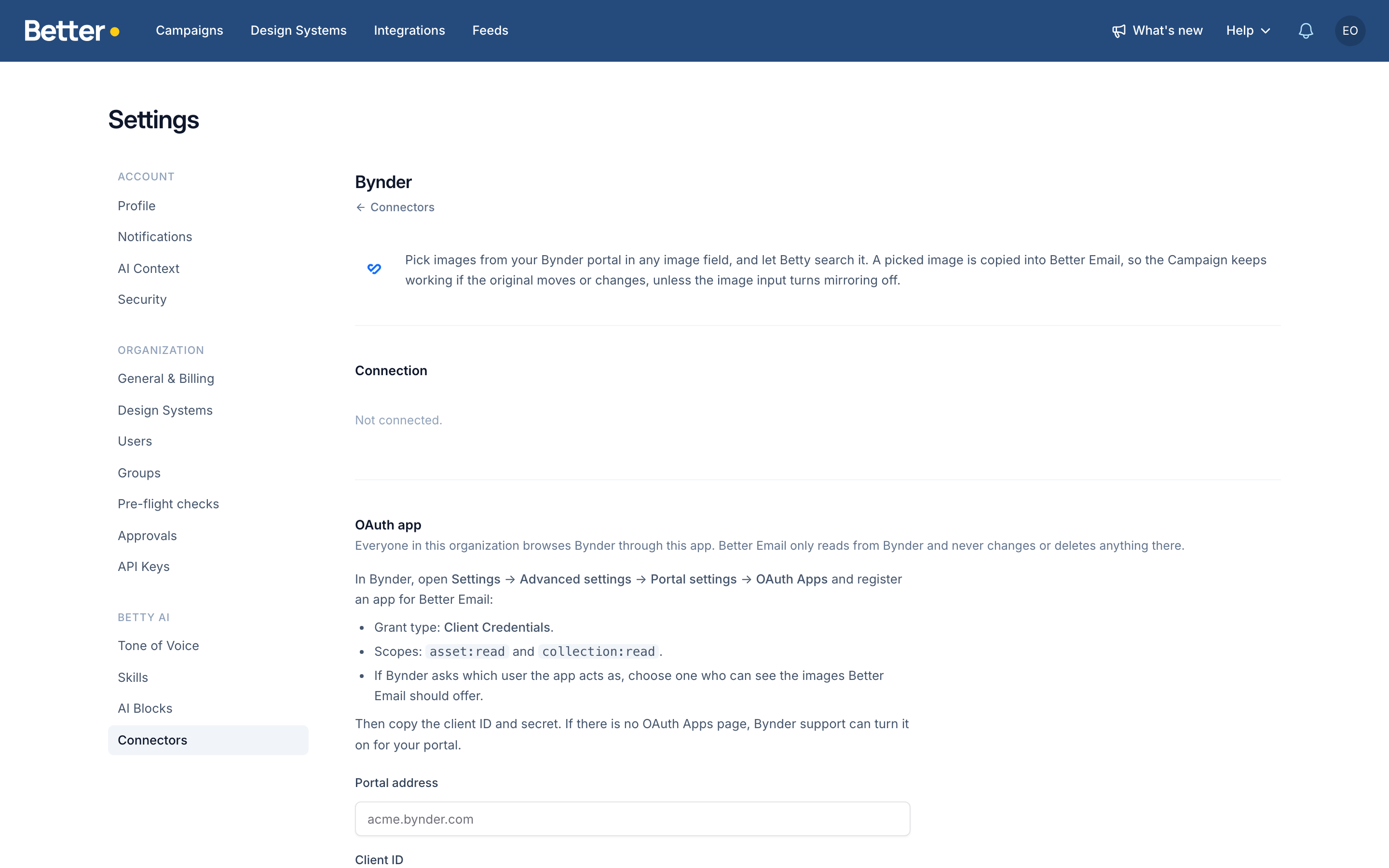The height and width of the screenshot is (868, 1389).
Task: Go to Integrations
Action: [409, 30]
